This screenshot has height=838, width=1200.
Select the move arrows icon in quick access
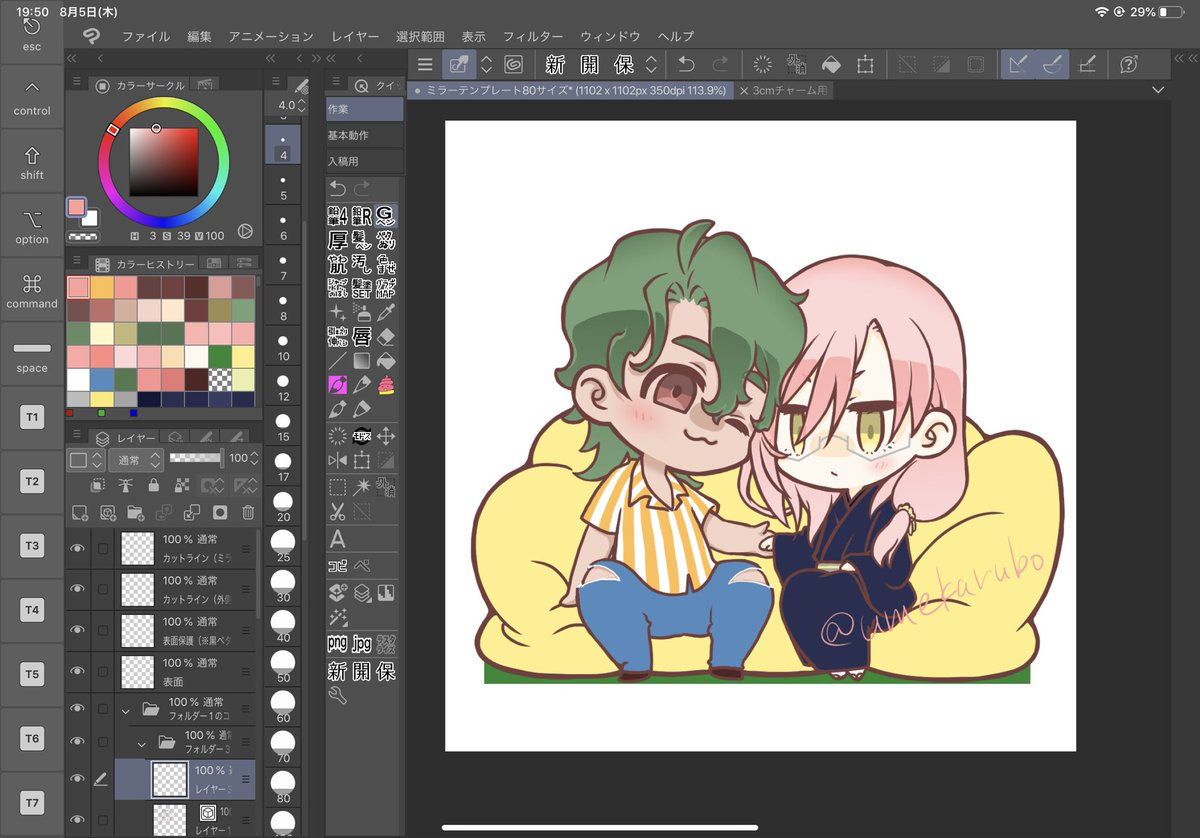[x=386, y=436]
